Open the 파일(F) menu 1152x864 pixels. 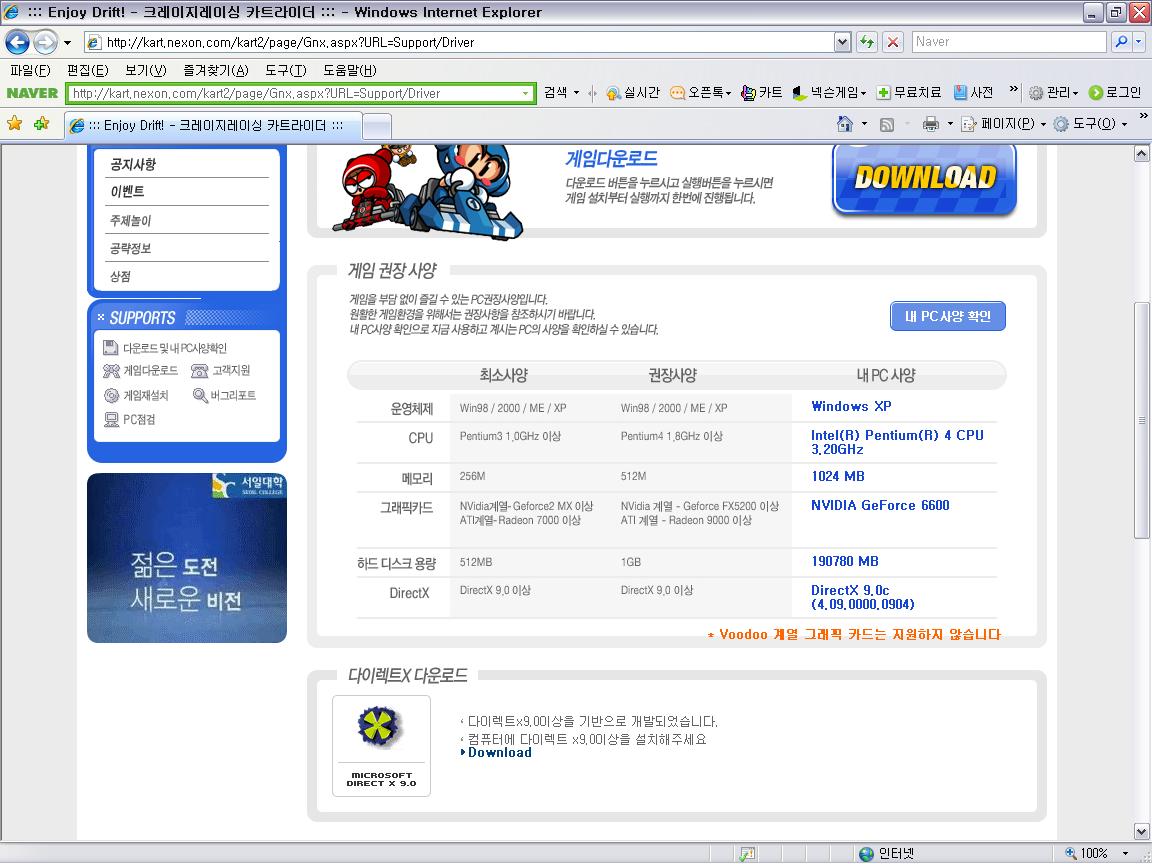click(x=30, y=71)
